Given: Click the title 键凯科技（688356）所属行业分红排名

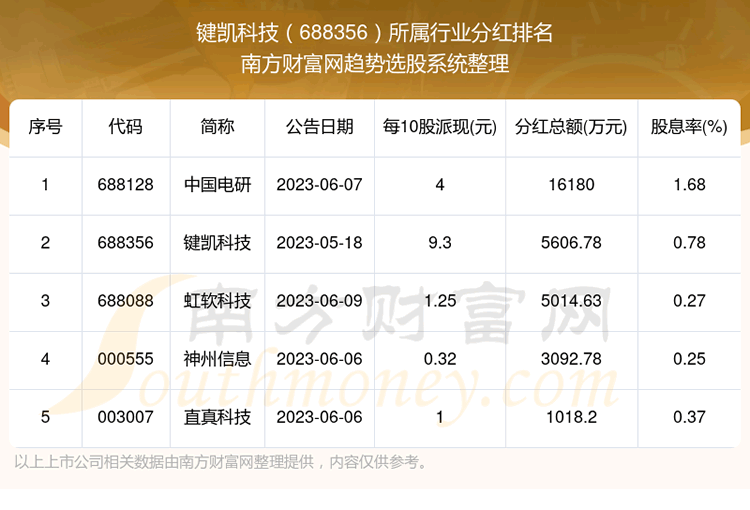Looking at the screenshot, I should point(375,33).
